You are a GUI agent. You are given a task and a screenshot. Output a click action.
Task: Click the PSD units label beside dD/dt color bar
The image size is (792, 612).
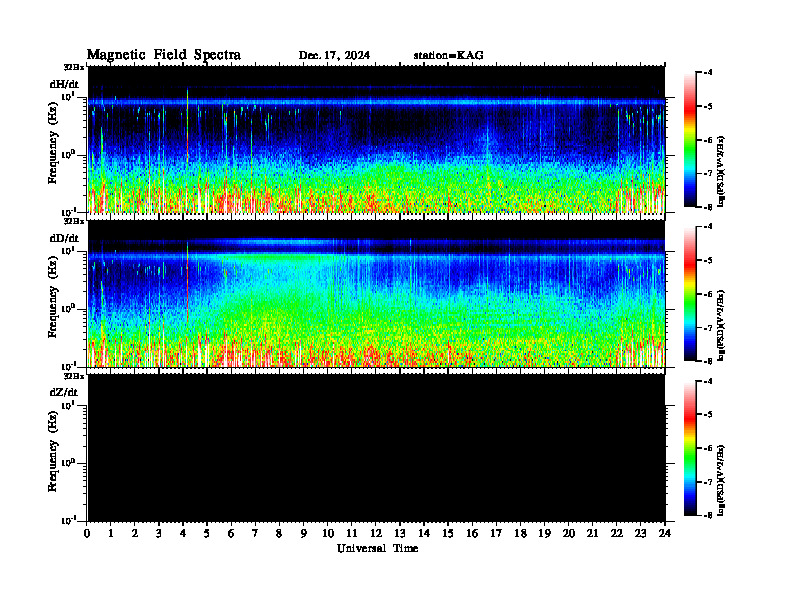tap(721, 326)
